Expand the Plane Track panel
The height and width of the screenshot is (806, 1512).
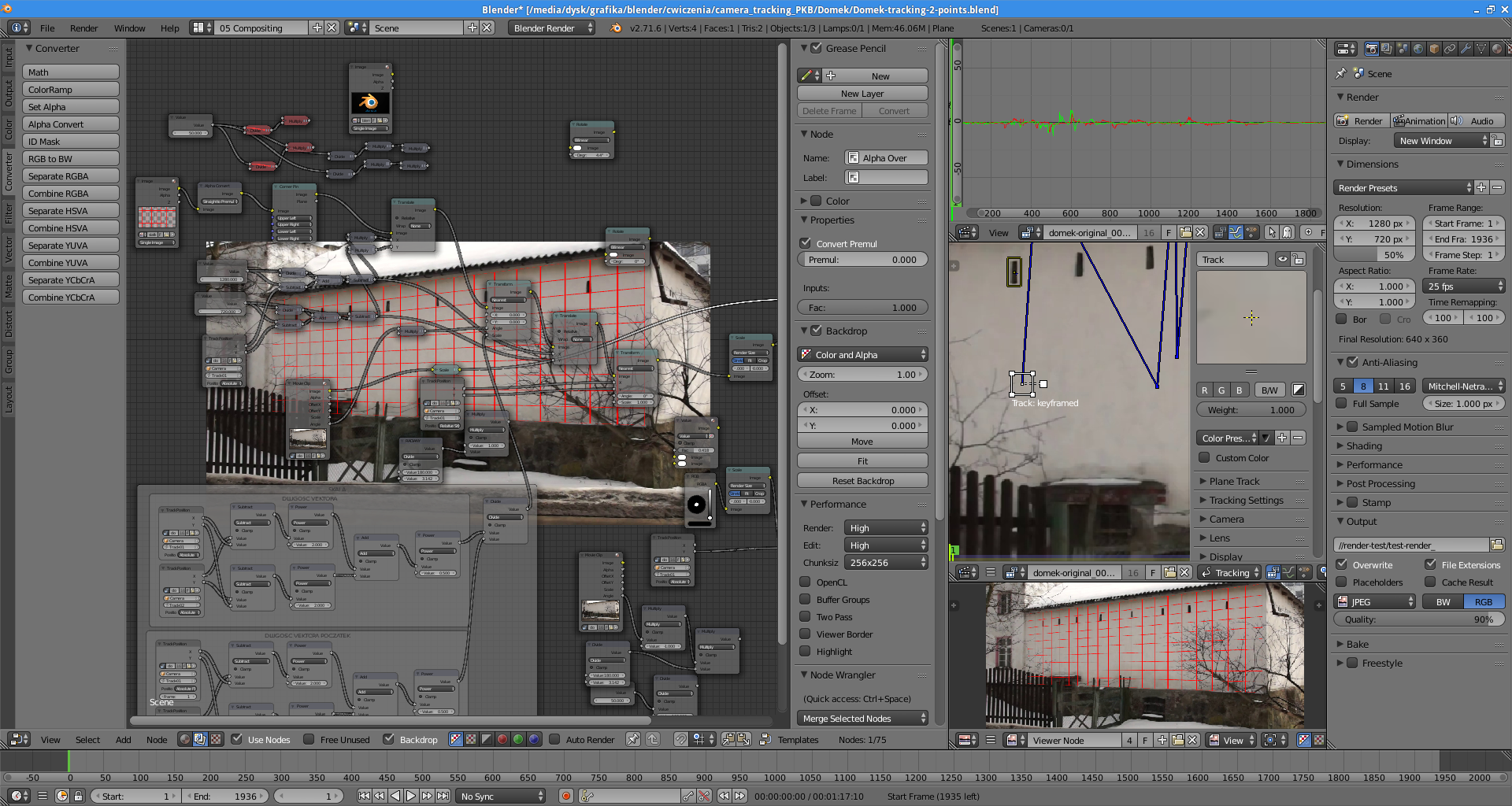click(1234, 481)
